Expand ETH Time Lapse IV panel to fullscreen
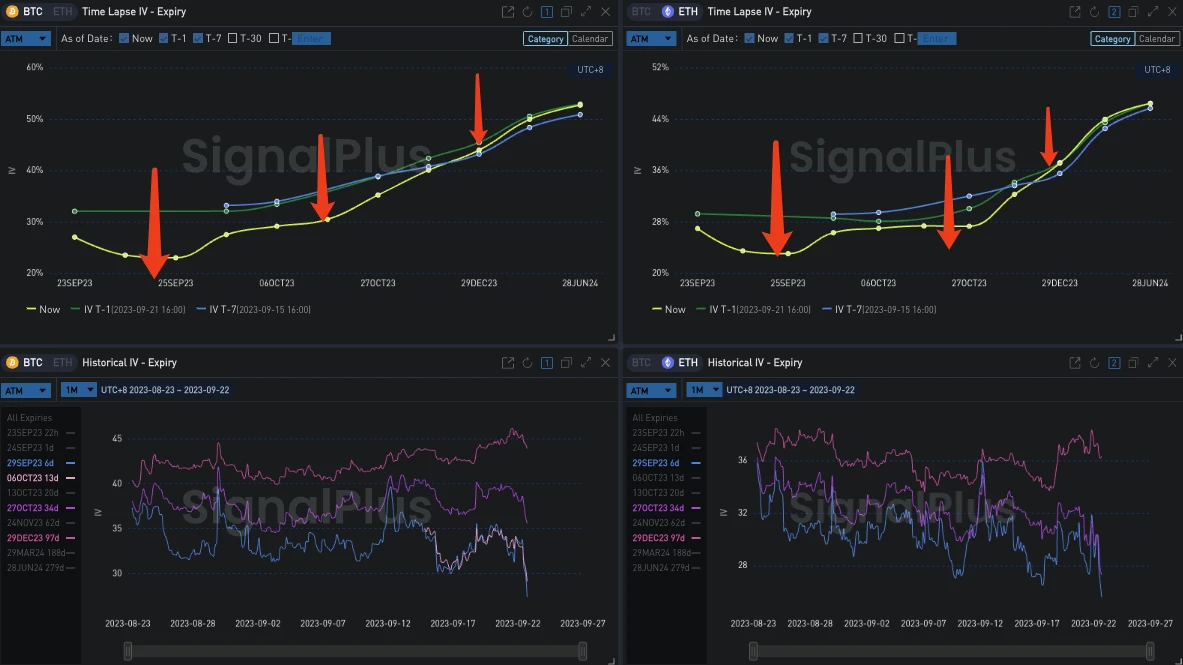 (1153, 12)
